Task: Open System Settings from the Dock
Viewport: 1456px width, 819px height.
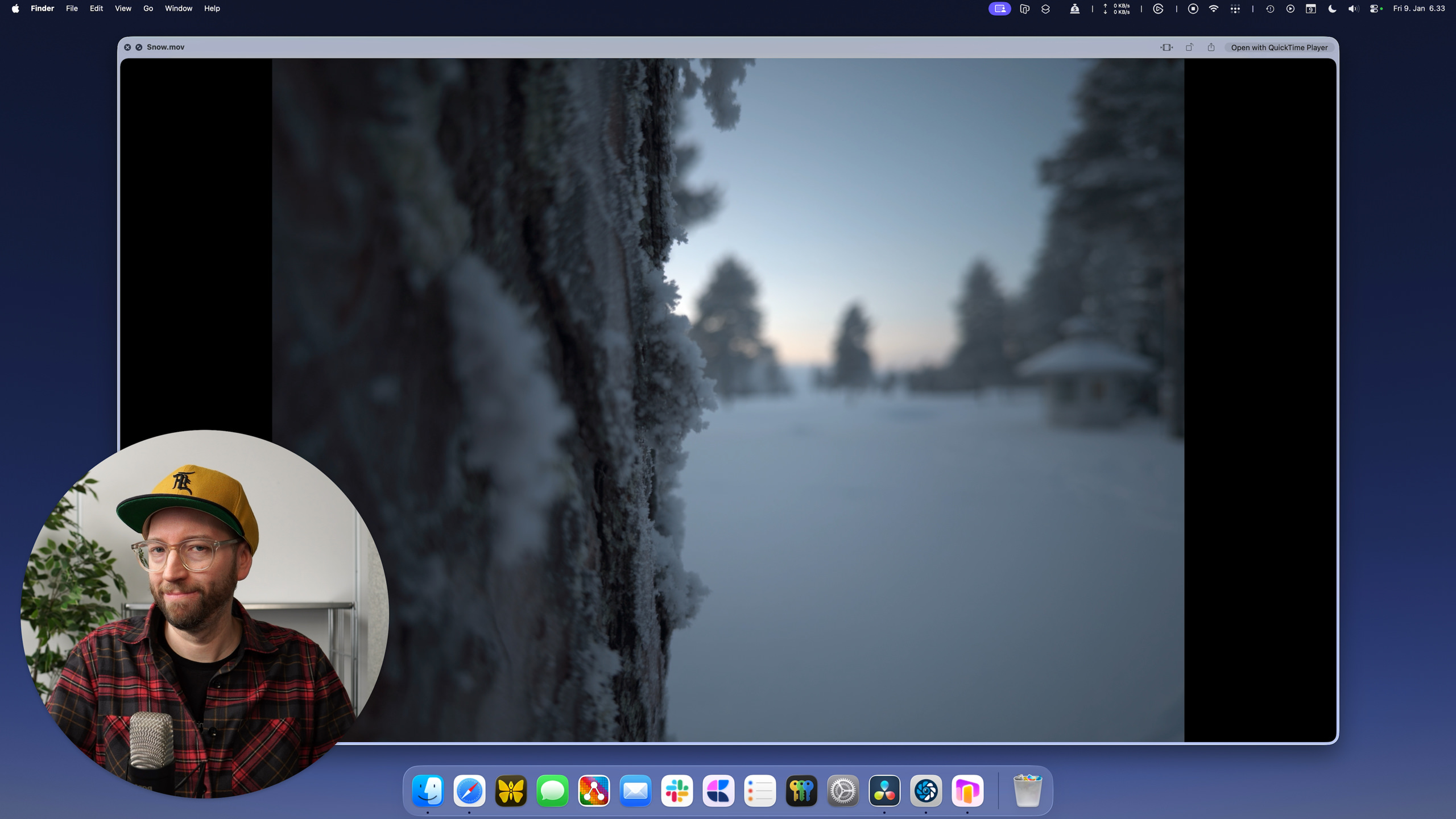Action: [x=843, y=790]
